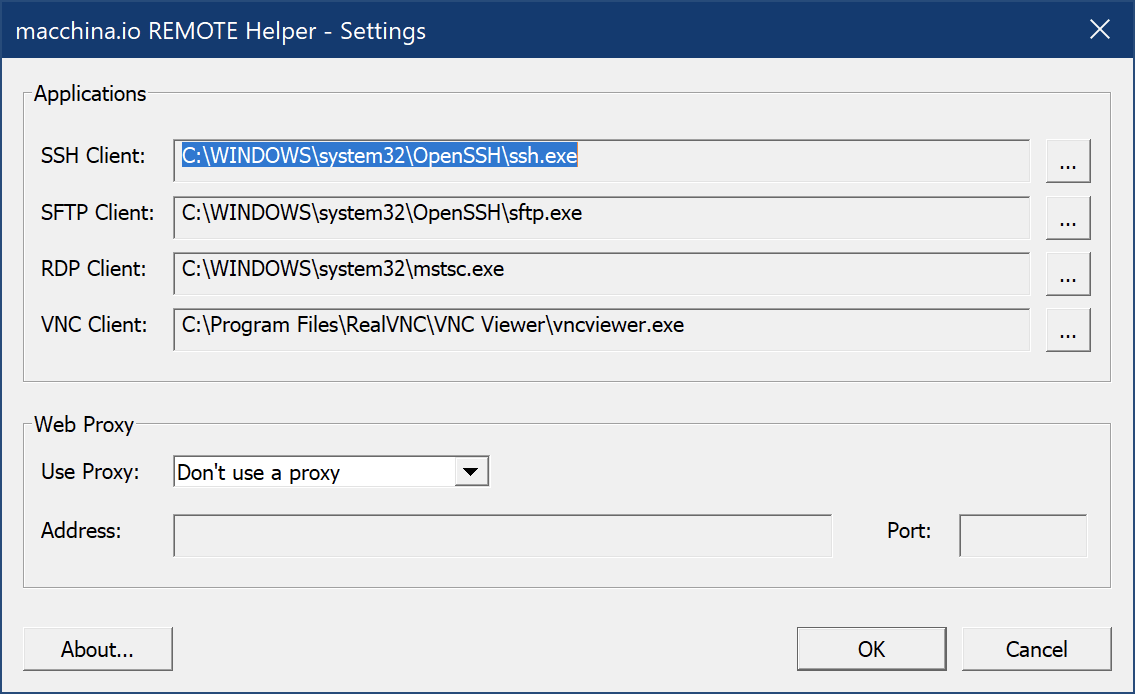
Task: Click the "Use Proxy:" label
Action: 90,472
